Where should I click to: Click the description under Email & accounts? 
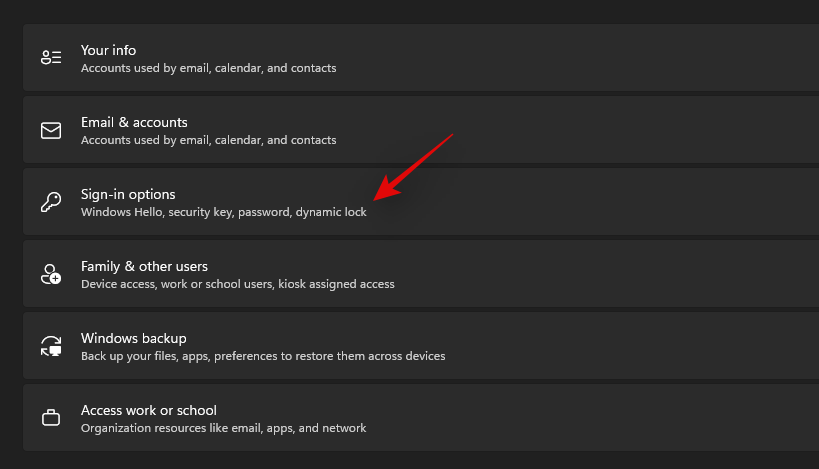point(208,140)
